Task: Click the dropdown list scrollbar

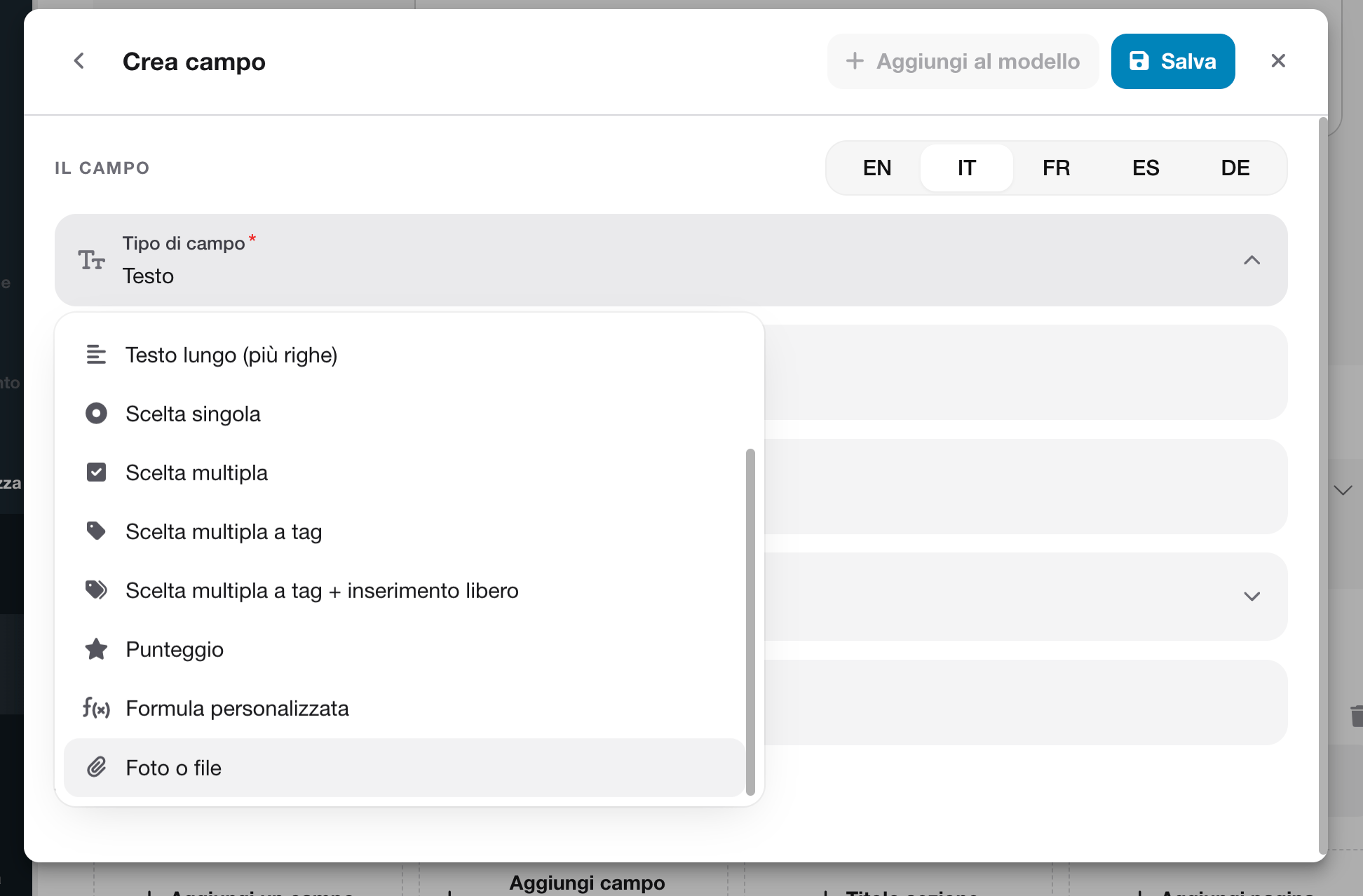Action: (750, 622)
